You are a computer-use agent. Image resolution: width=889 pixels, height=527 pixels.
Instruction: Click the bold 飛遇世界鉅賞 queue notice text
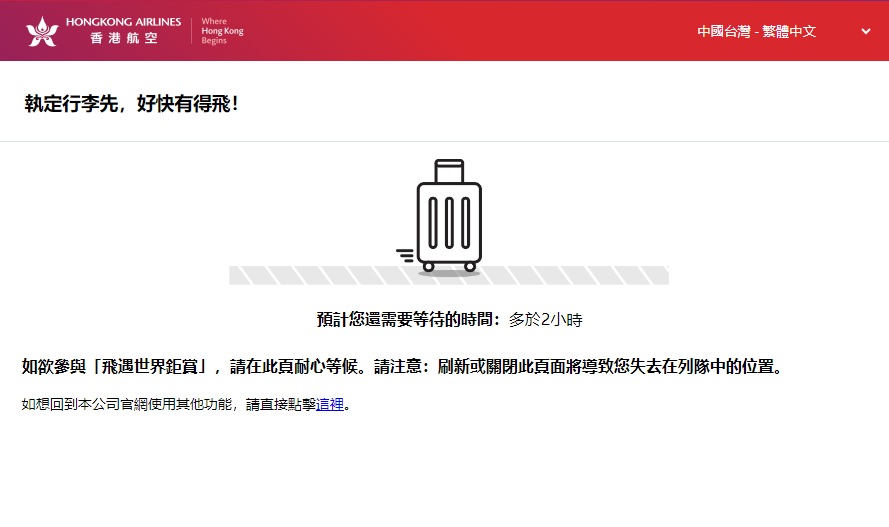400,366
